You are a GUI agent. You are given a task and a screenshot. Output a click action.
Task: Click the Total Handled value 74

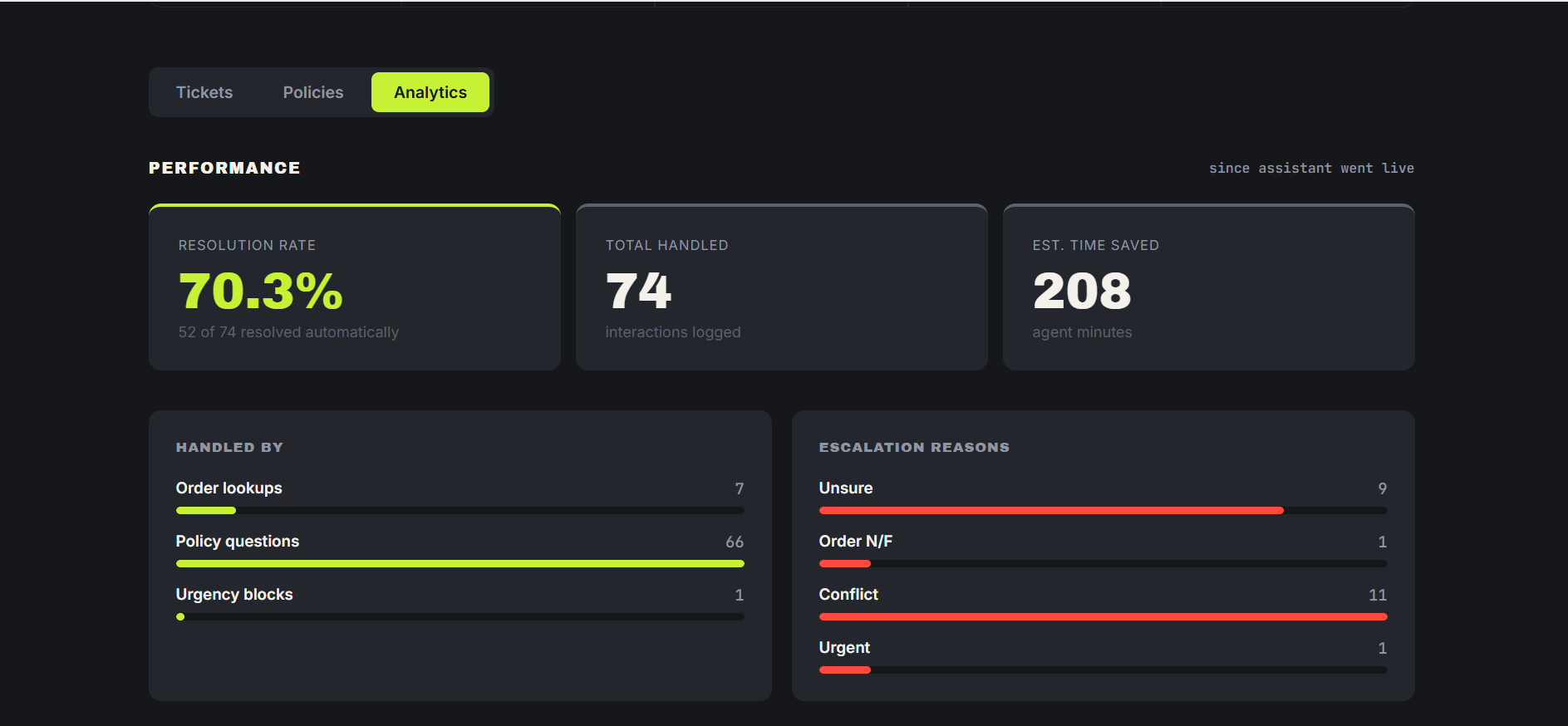[x=638, y=291]
